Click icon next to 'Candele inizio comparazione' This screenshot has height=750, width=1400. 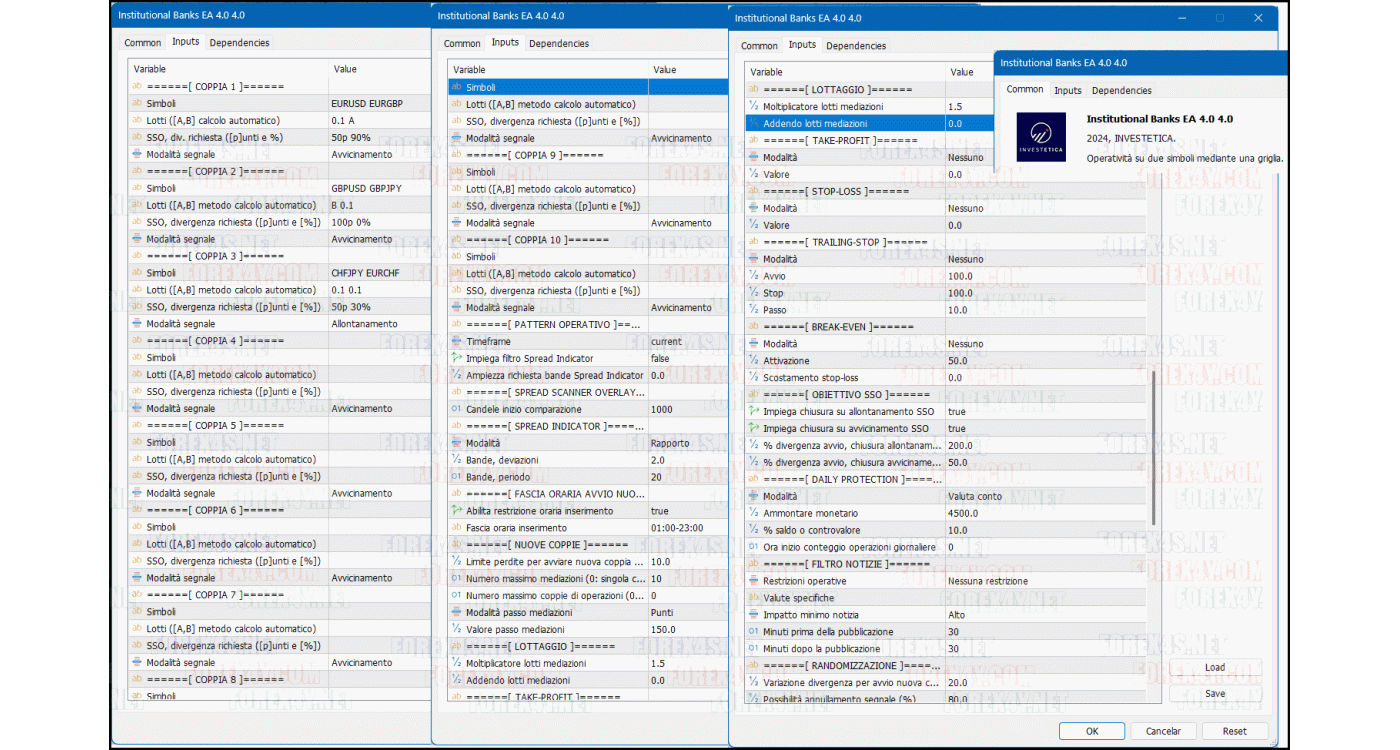(x=457, y=409)
